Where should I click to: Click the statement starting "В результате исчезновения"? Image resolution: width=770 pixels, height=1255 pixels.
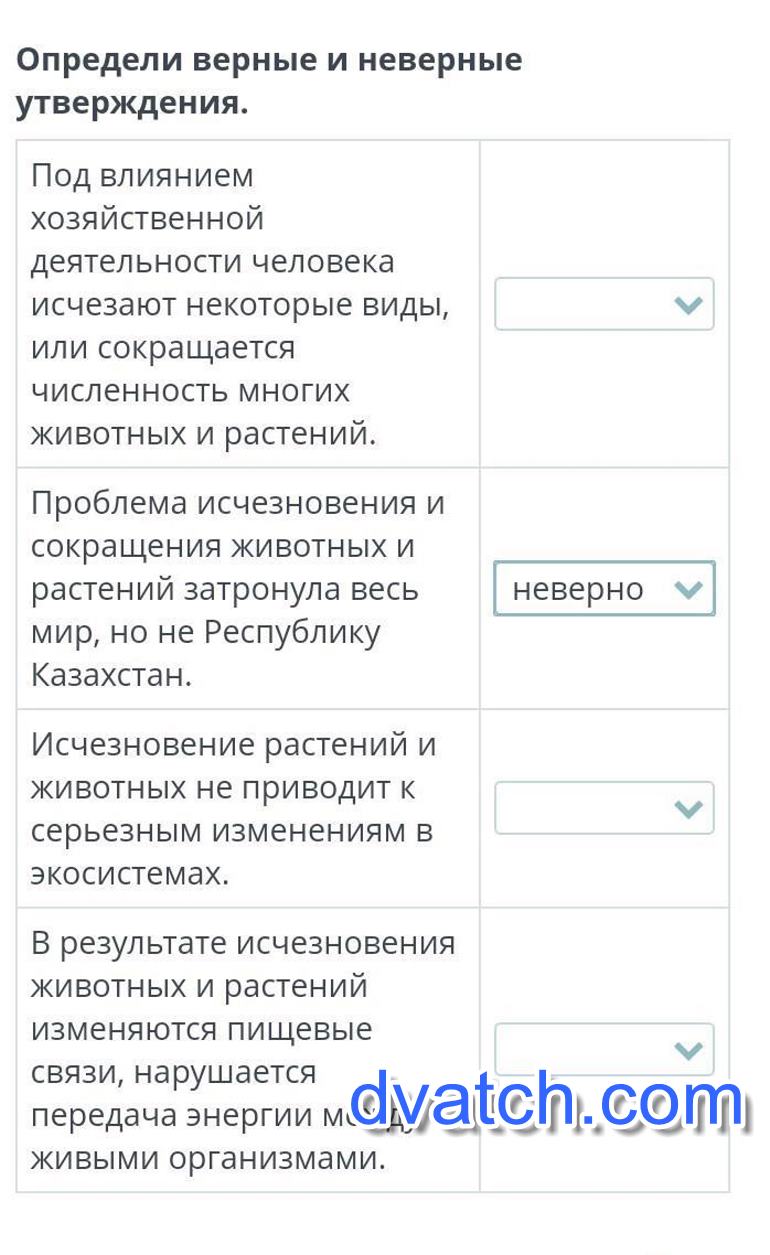pyautogui.click(x=243, y=1050)
